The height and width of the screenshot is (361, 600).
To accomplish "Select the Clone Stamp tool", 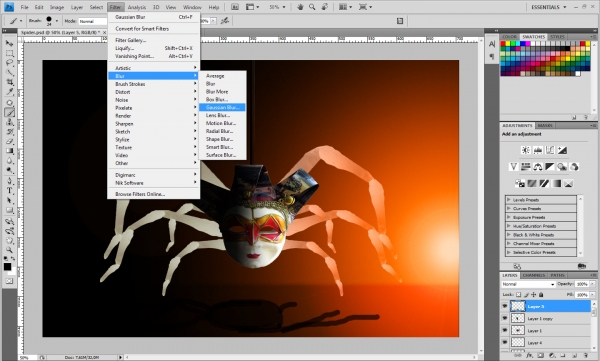I will tap(10, 123).
